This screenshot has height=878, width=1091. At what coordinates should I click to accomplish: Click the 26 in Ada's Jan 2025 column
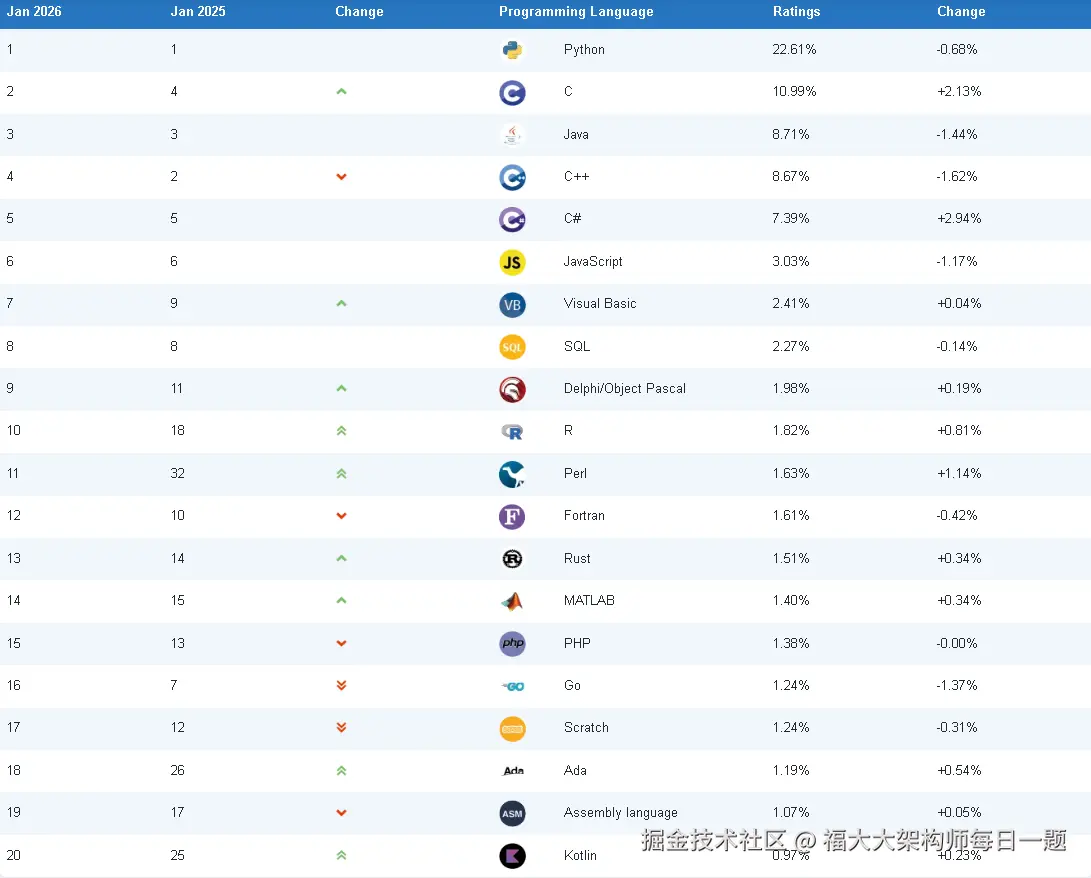point(177,771)
